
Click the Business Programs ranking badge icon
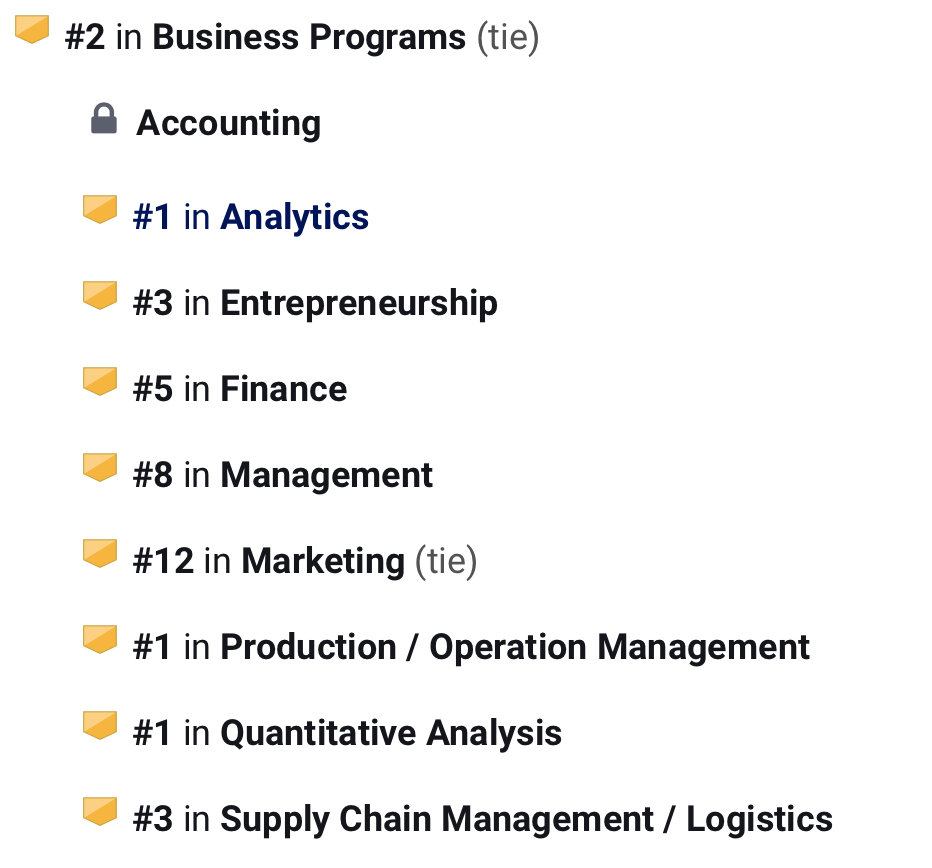[32, 29]
